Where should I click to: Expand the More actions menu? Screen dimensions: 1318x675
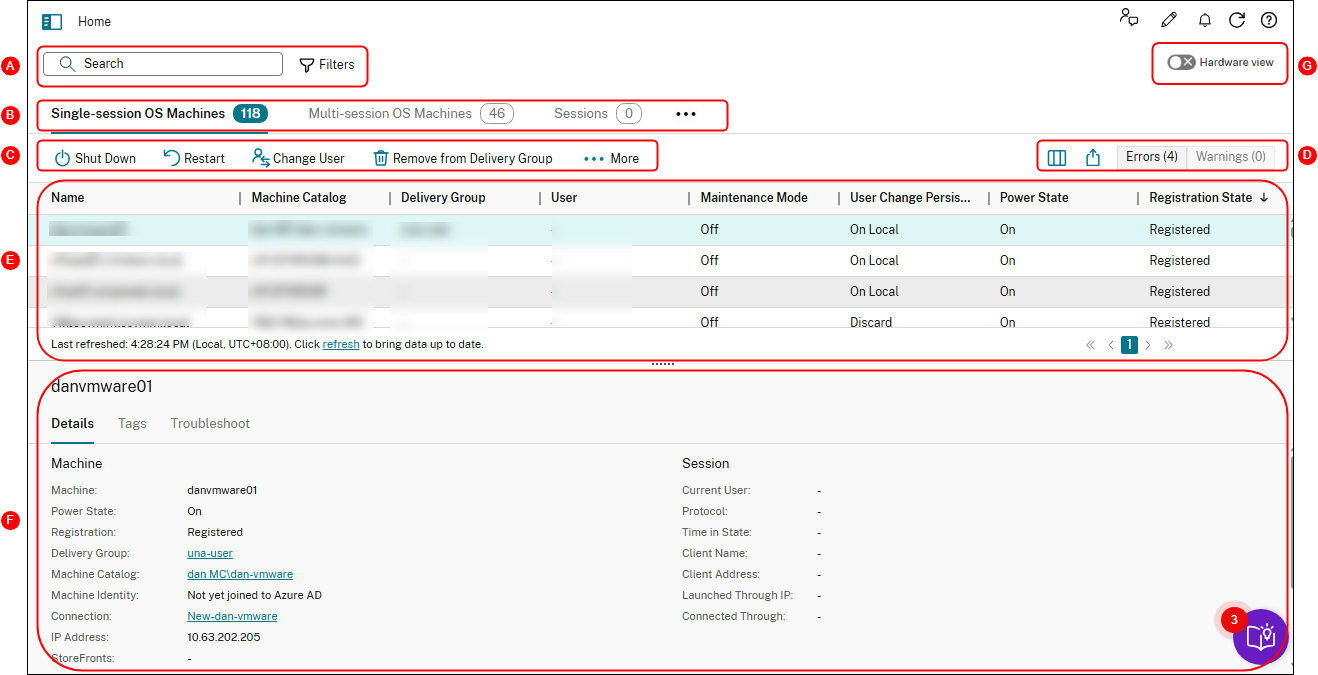coord(611,158)
